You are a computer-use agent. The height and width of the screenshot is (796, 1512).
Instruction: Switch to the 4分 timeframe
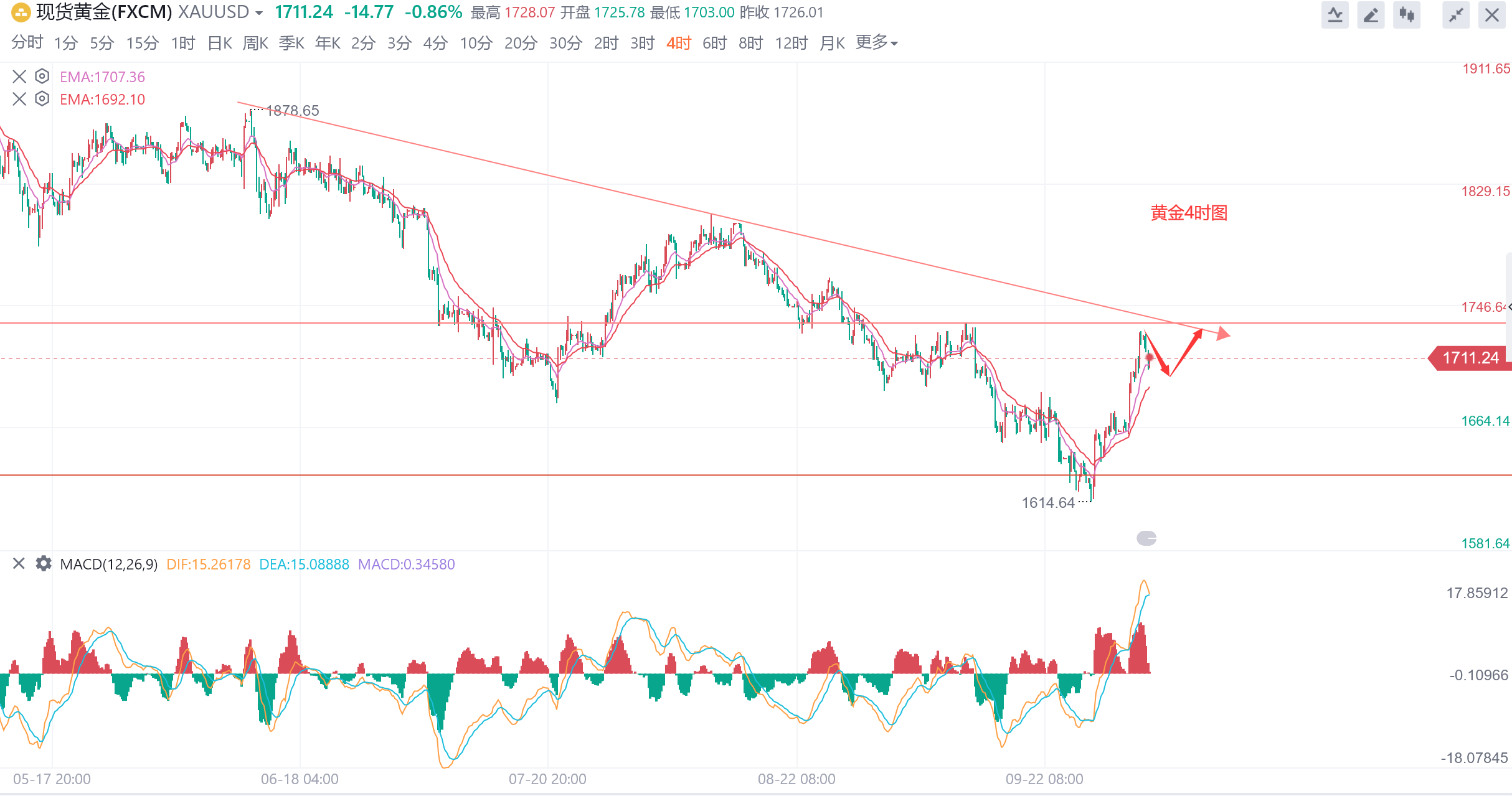436,42
